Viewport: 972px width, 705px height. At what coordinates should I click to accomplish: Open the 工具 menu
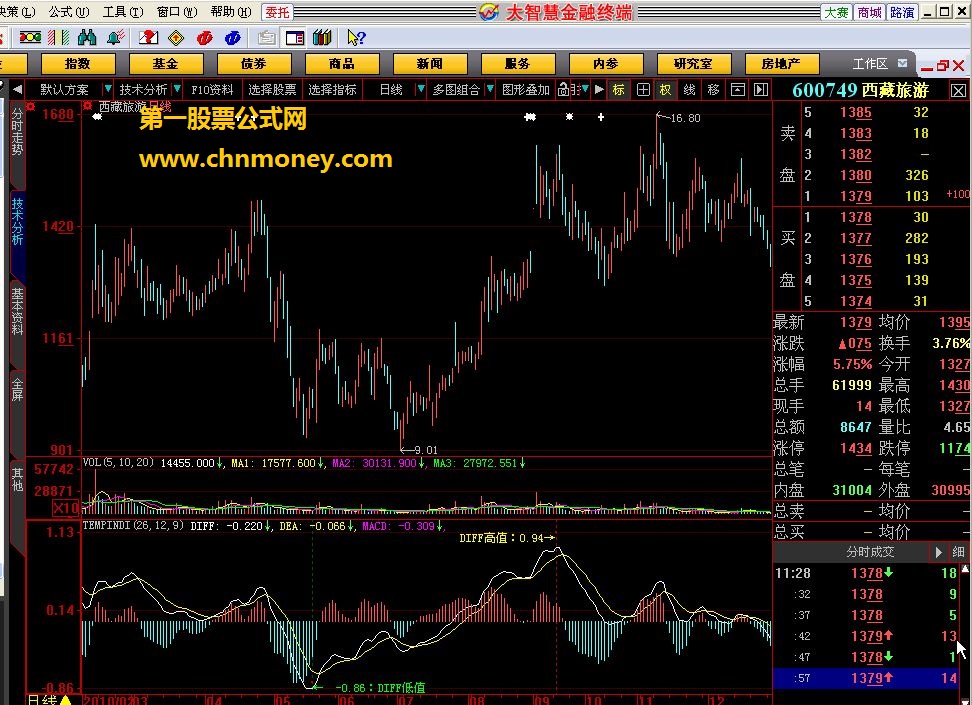(x=123, y=12)
